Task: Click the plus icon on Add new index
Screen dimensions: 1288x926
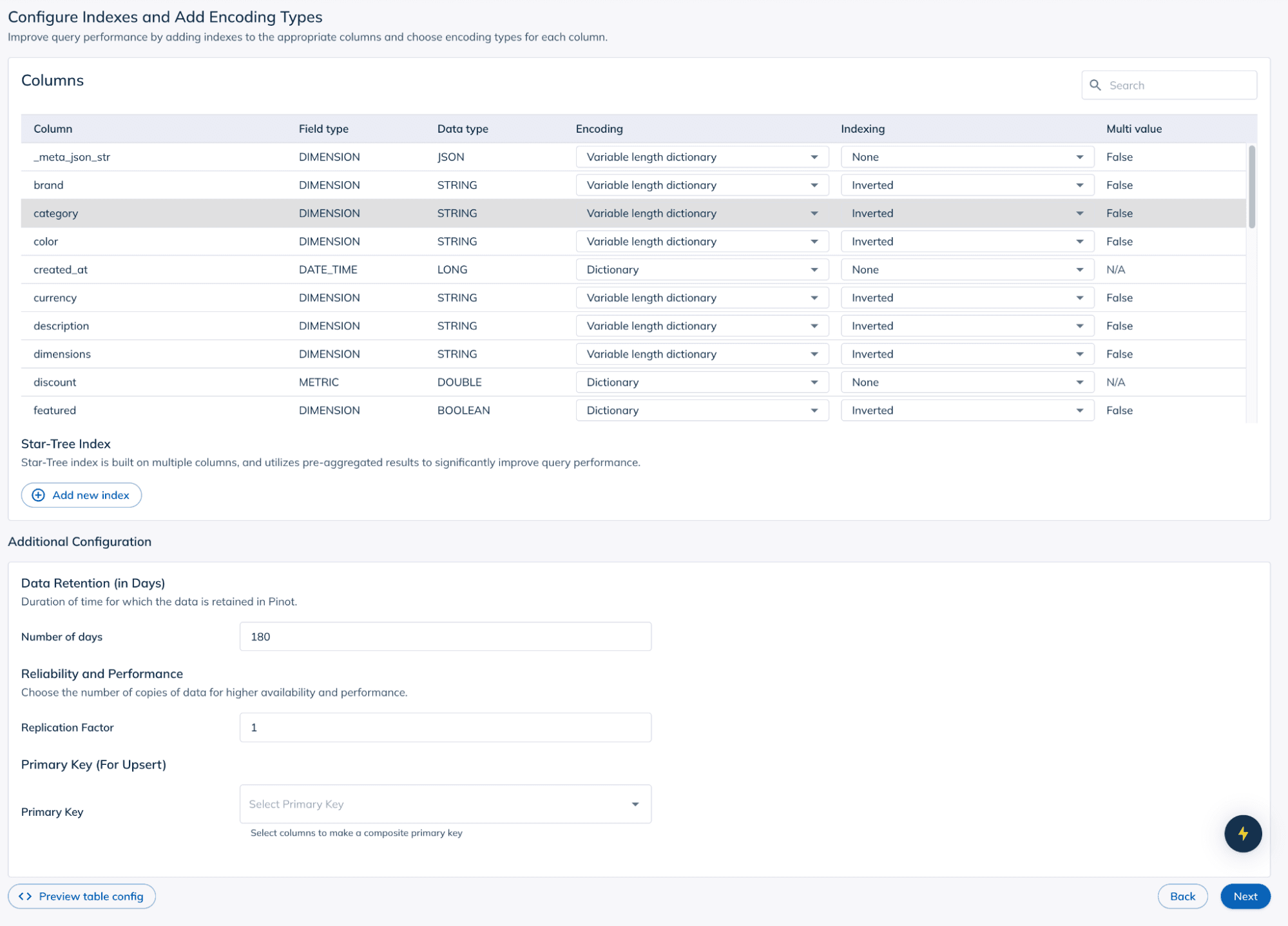Action: point(38,495)
